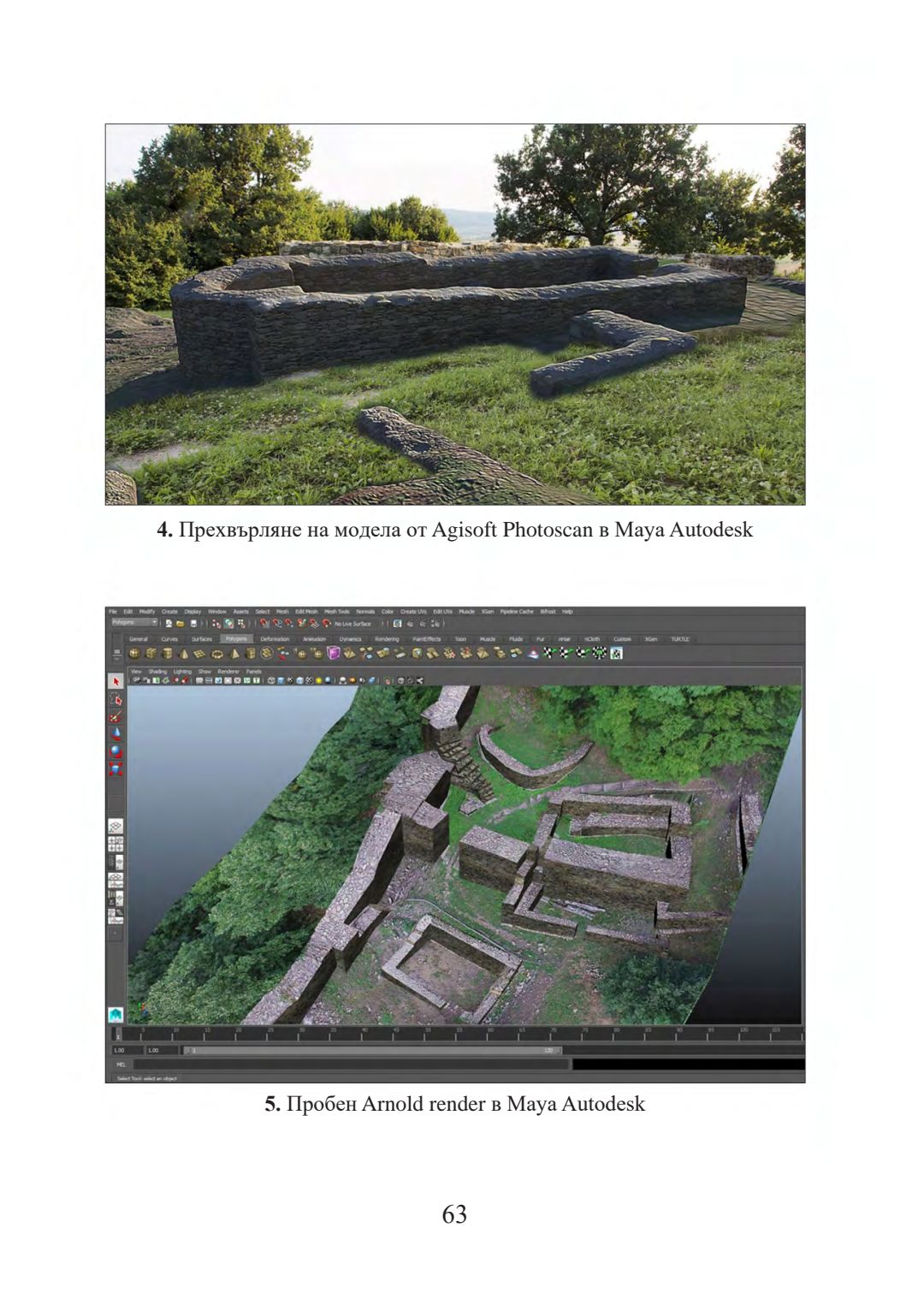Activate the Lasso selection tool
This screenshot has height=1311, width=924.
point(115,699)
